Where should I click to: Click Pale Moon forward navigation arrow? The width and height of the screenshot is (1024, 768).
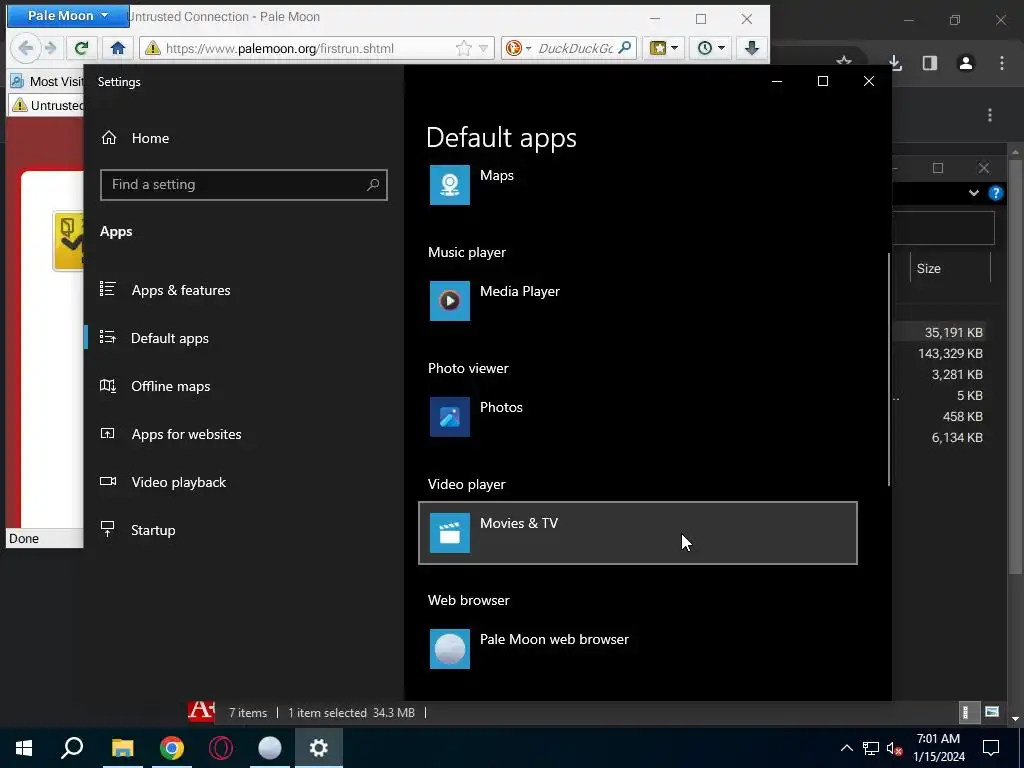click(51, 48)
